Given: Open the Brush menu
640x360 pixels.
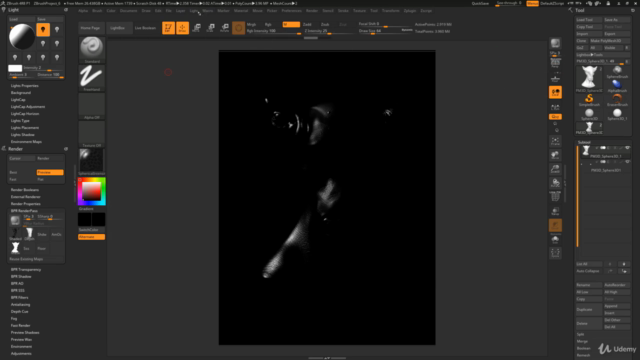Looking at the screenshot, I should pyautogui.click(x=97, y=11).
